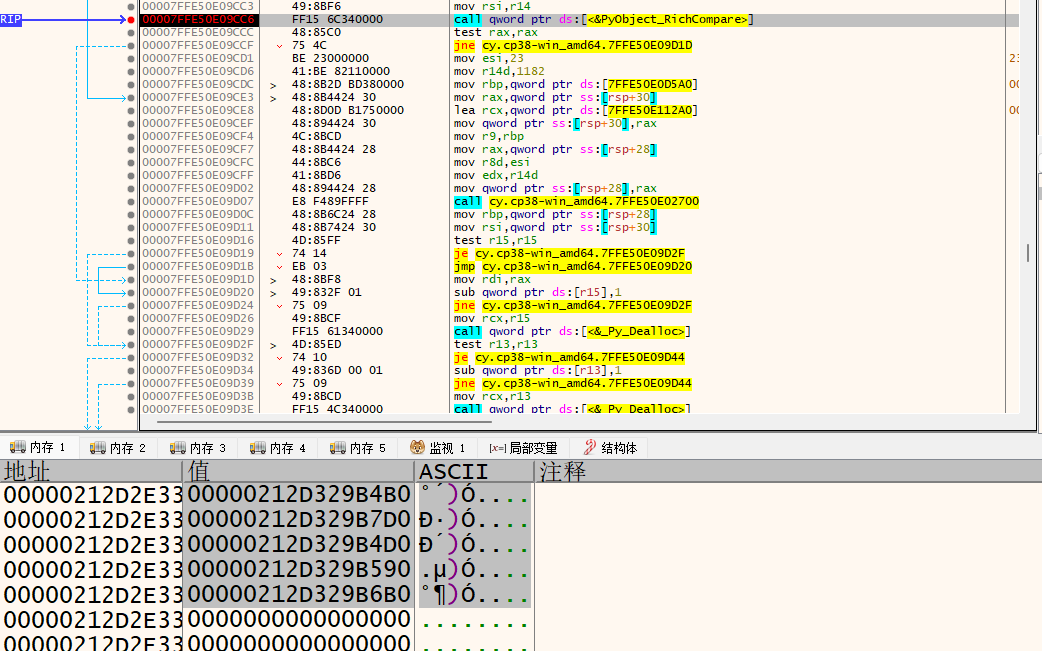This screenshot has height=651, width=1042.
Task: Select dump value 00000212D329B6B0
Action: (x=299, y=594)
